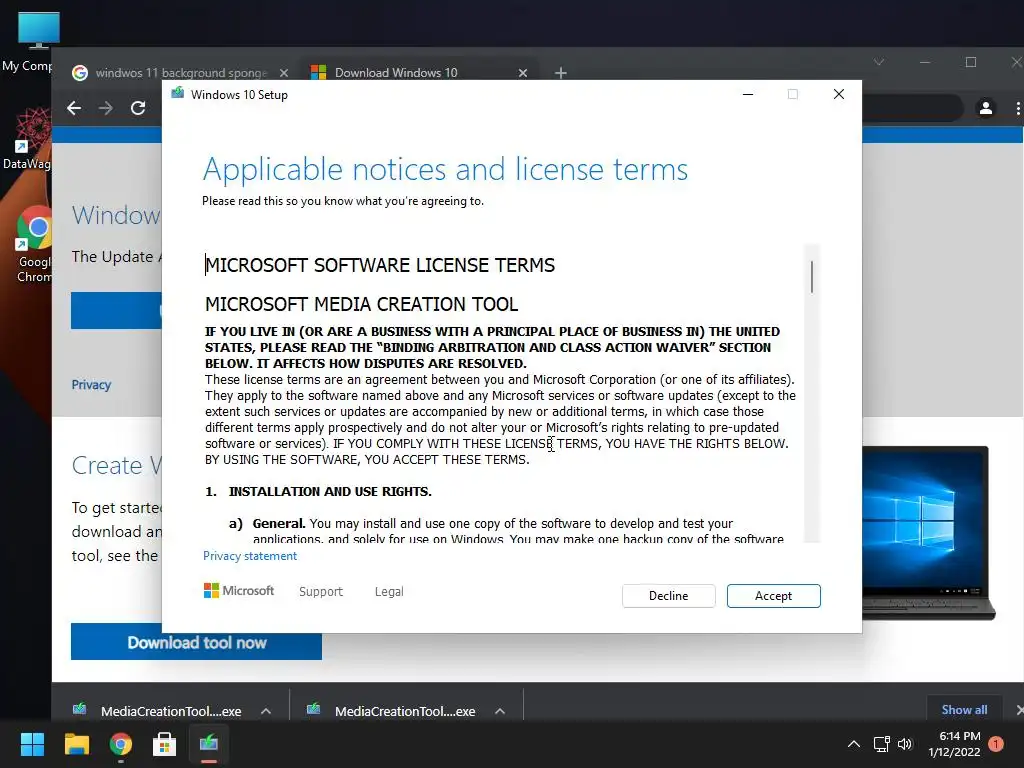
Task: Go forward in Chrome
Action: (x=106, y=108)
